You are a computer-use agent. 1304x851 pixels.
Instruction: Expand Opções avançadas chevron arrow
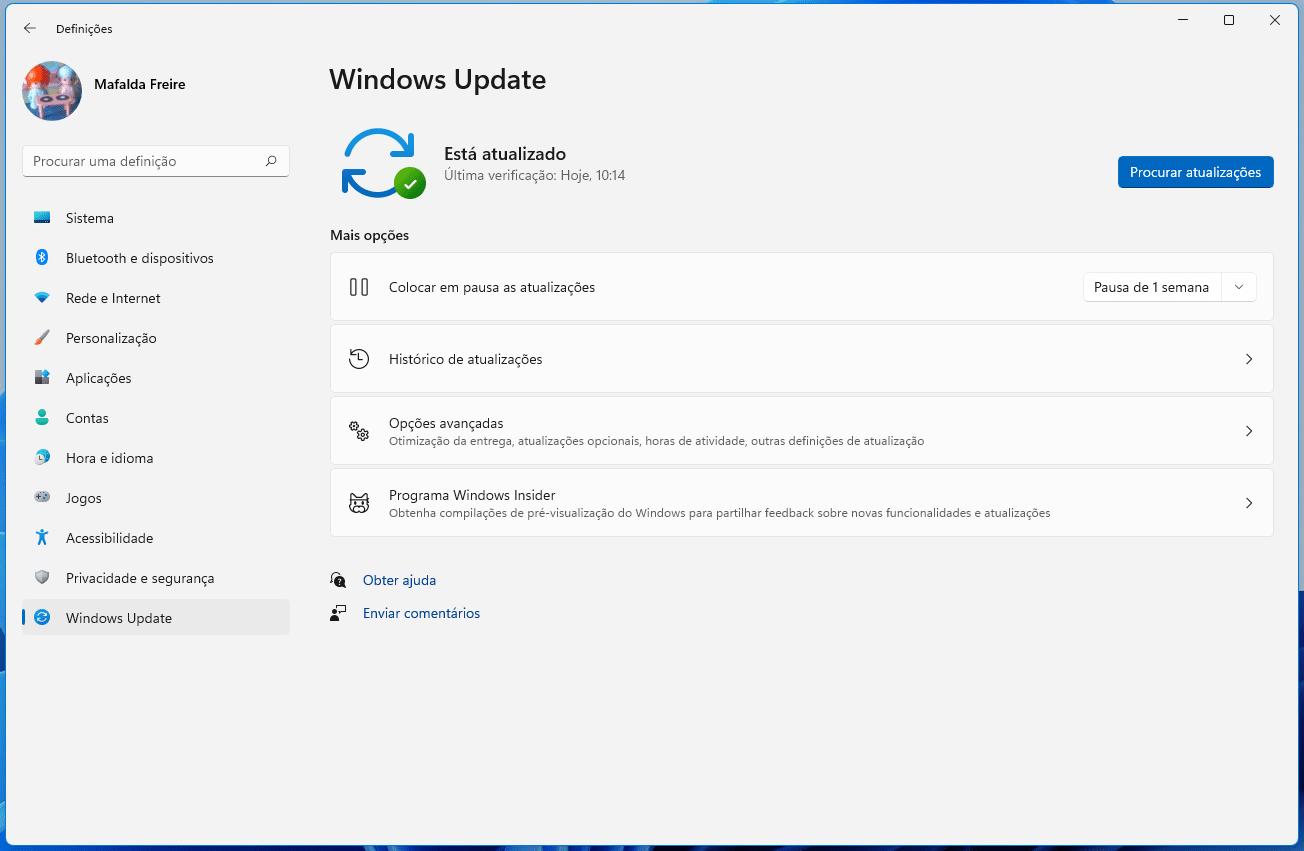pos(1248,431)
